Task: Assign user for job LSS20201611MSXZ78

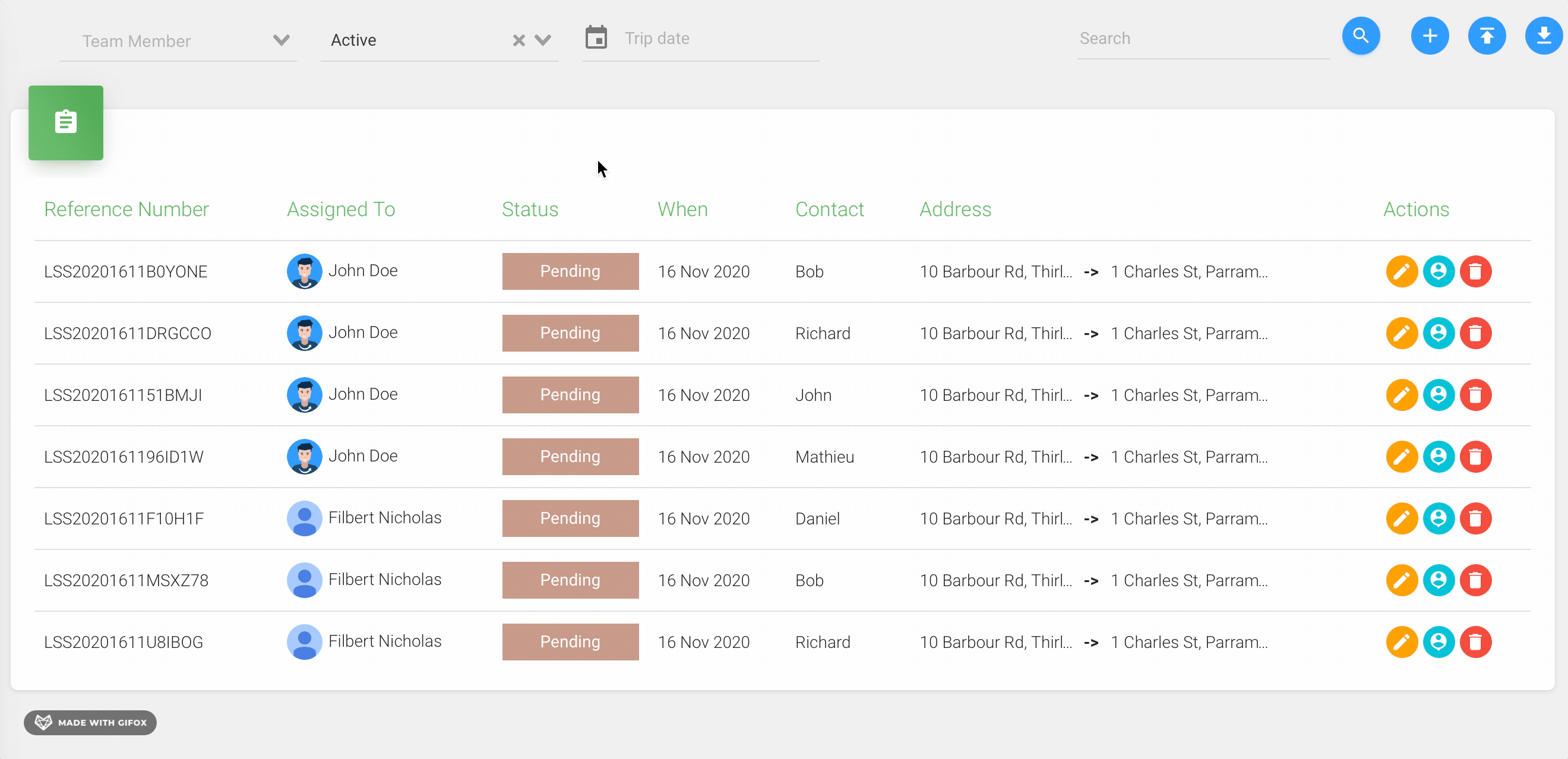Action: click(x=1439, y=581)
